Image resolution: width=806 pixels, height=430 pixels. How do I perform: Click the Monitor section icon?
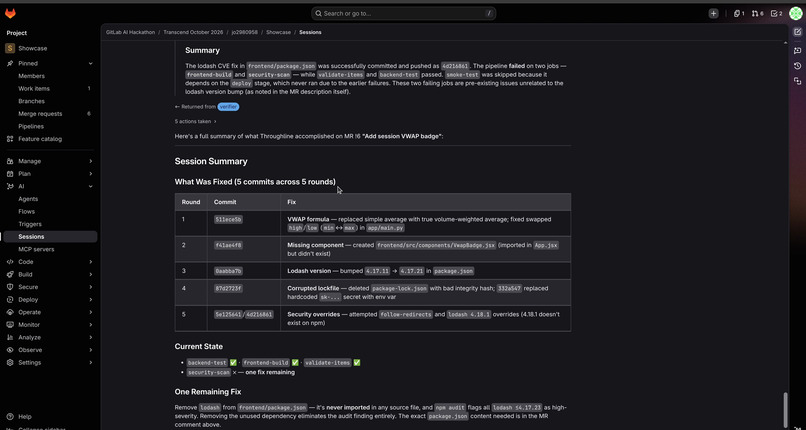[9, 325]
